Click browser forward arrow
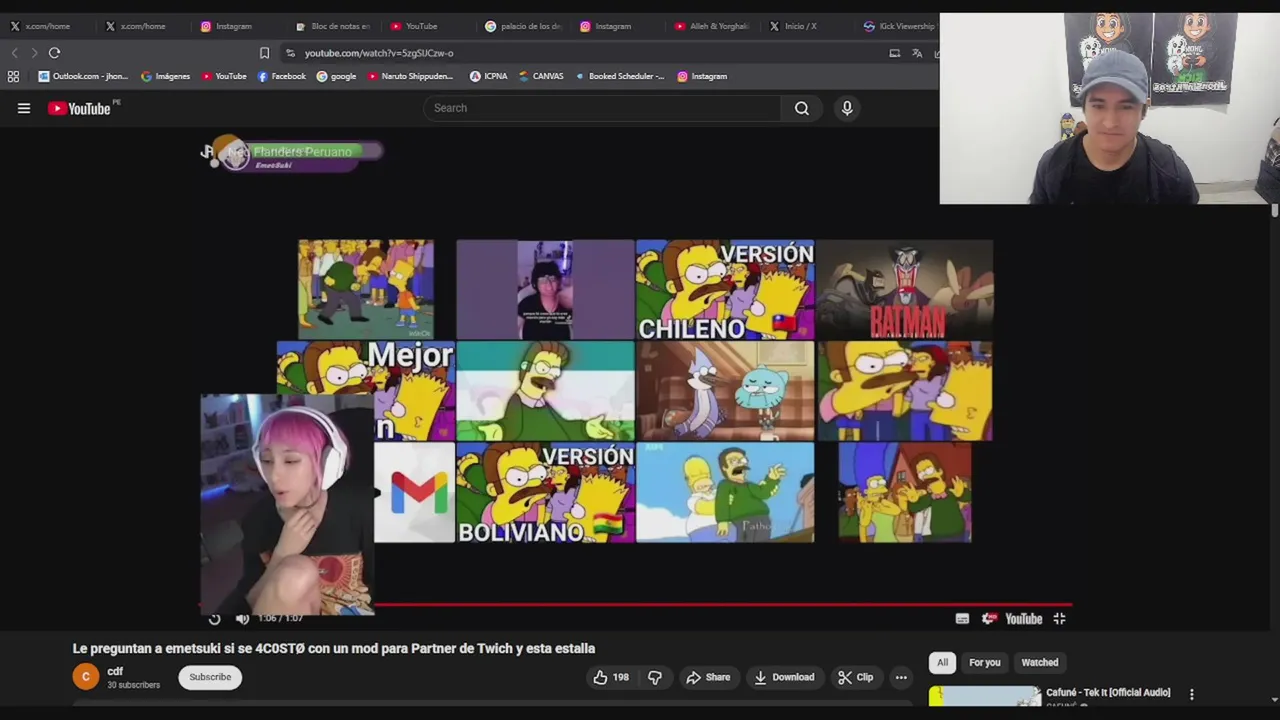Viewport: 1280px width, 720px height. tap(34, 53)
